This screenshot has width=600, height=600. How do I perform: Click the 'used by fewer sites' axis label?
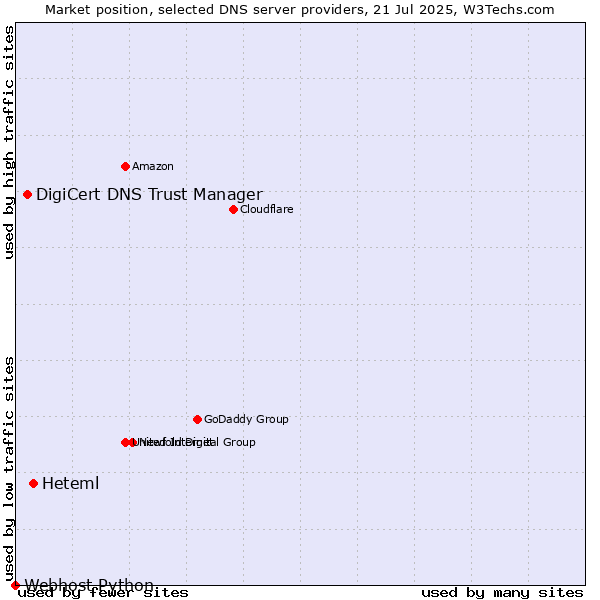[103, 593]
